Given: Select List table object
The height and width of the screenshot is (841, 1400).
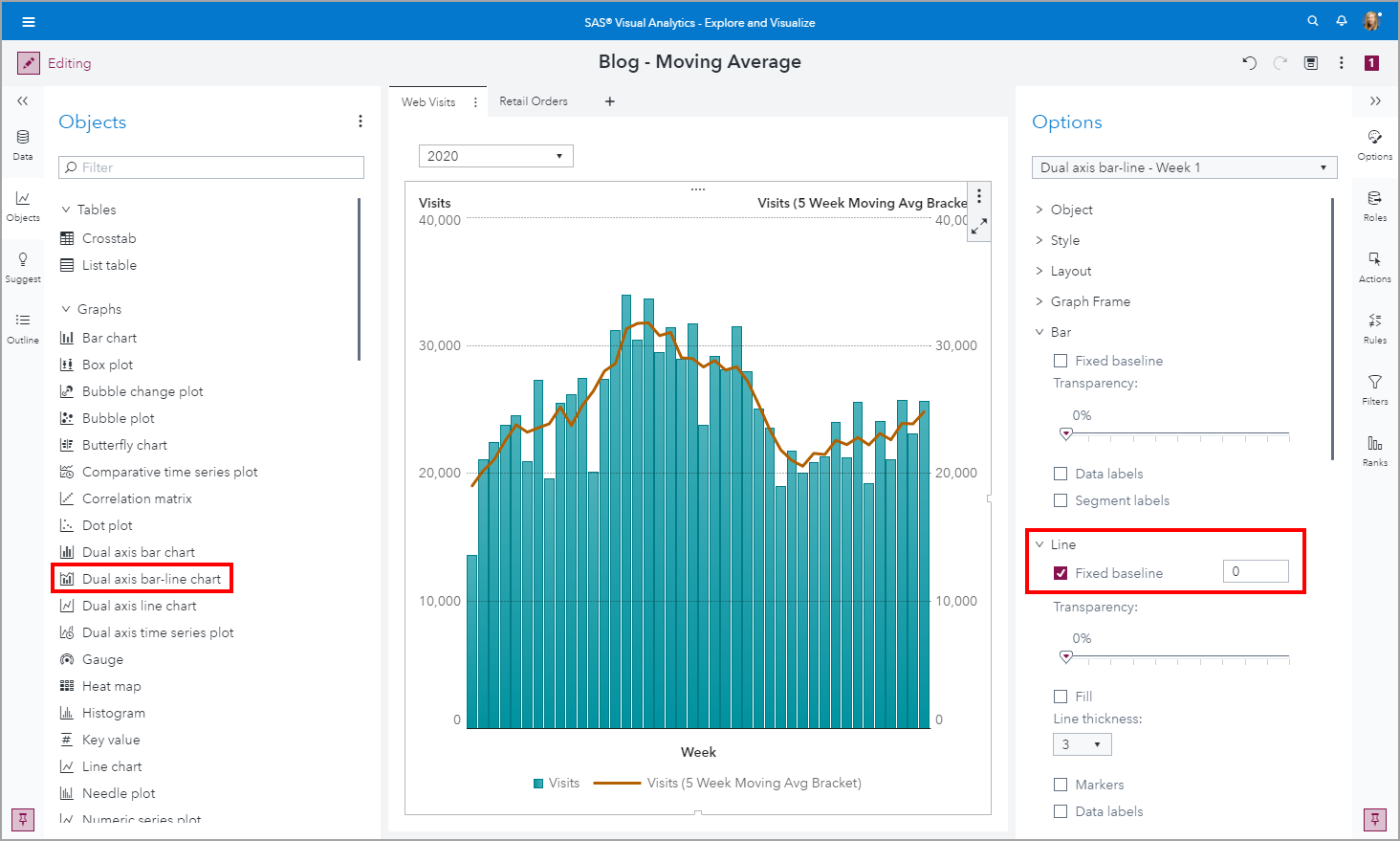Looking at the screenshot, I should pos(109,265).
